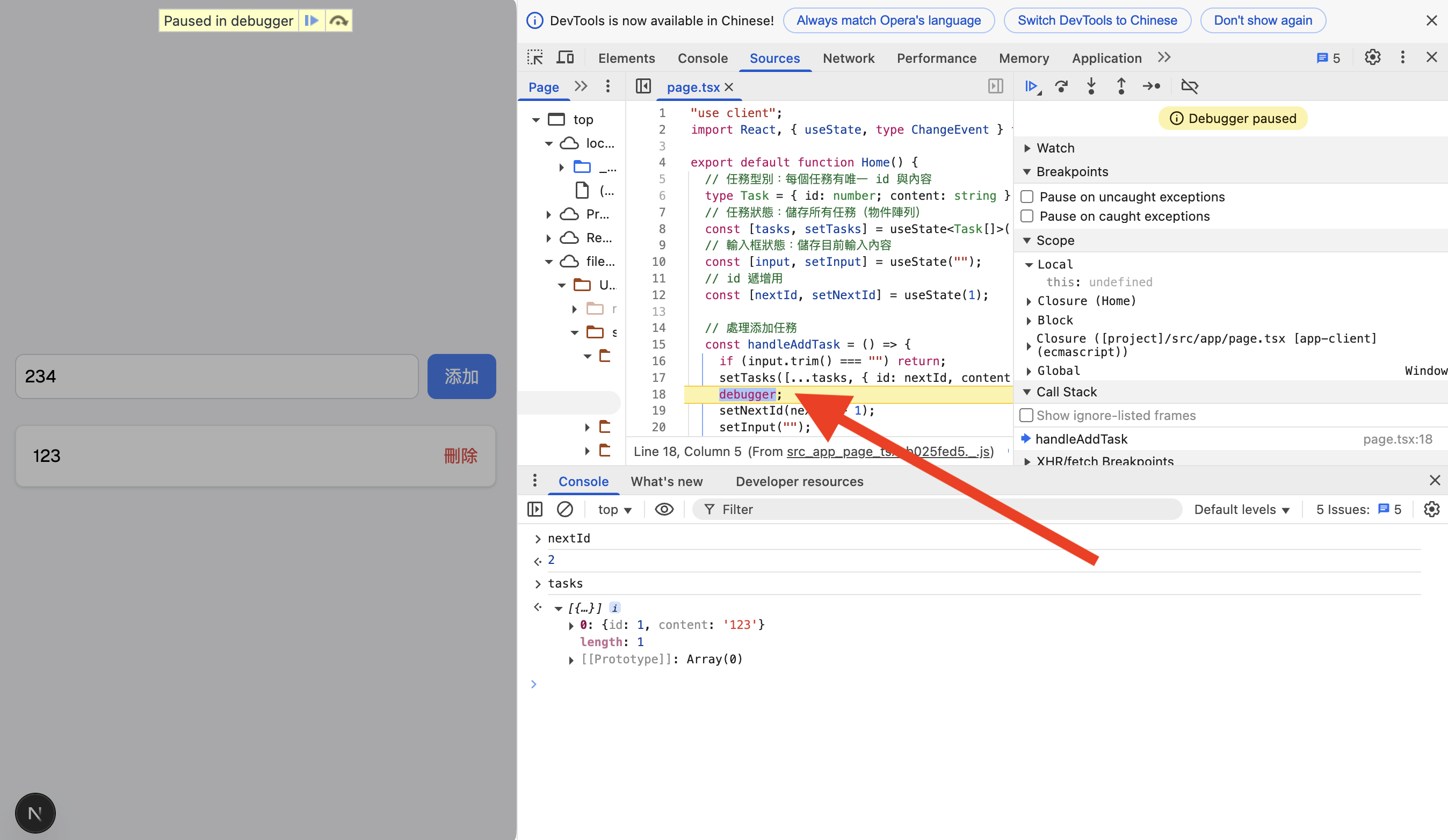
Task: Expand the Global scope
Action: click(1029, 371)
